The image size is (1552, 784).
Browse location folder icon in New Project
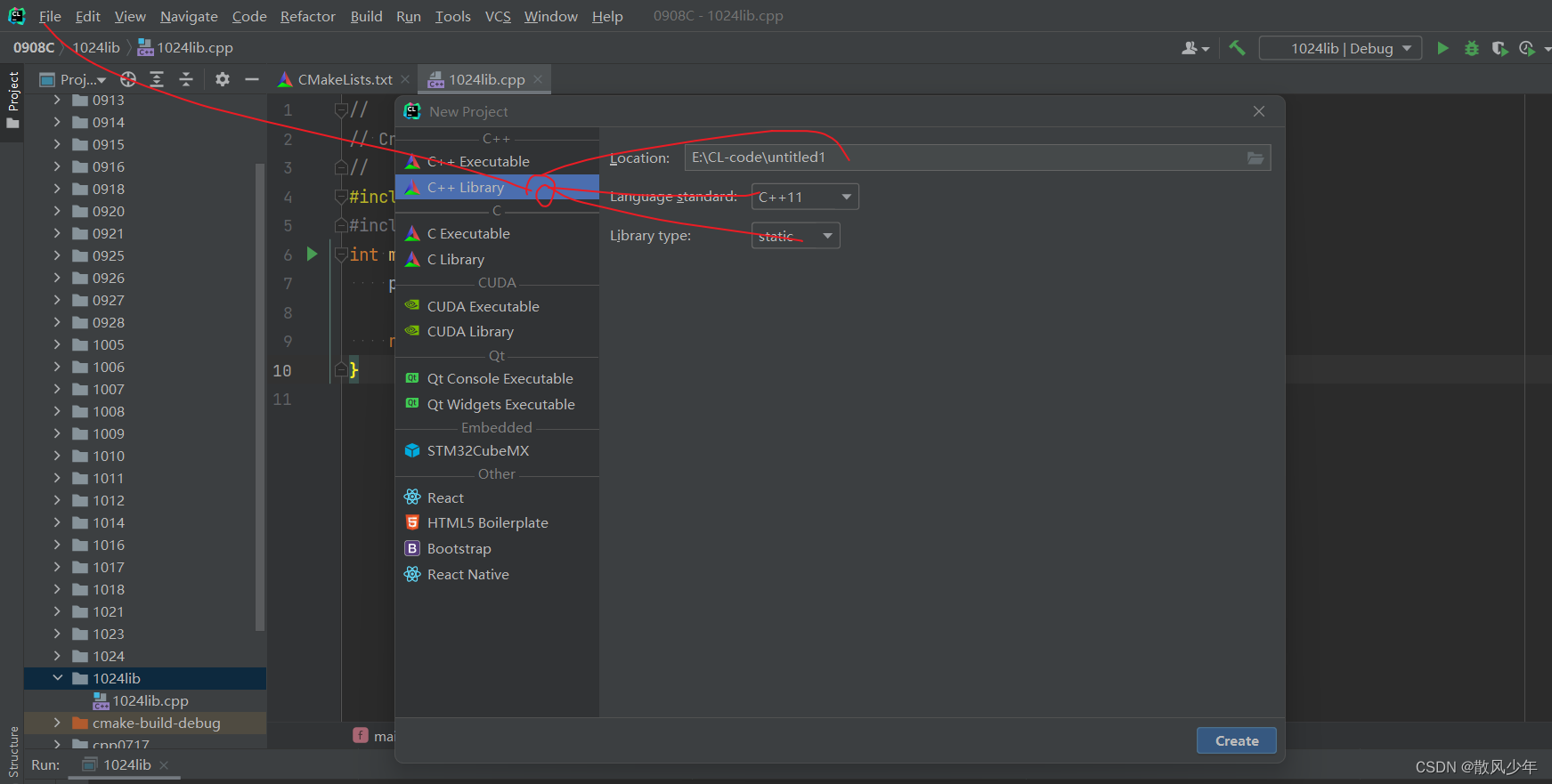point(1255,158)
